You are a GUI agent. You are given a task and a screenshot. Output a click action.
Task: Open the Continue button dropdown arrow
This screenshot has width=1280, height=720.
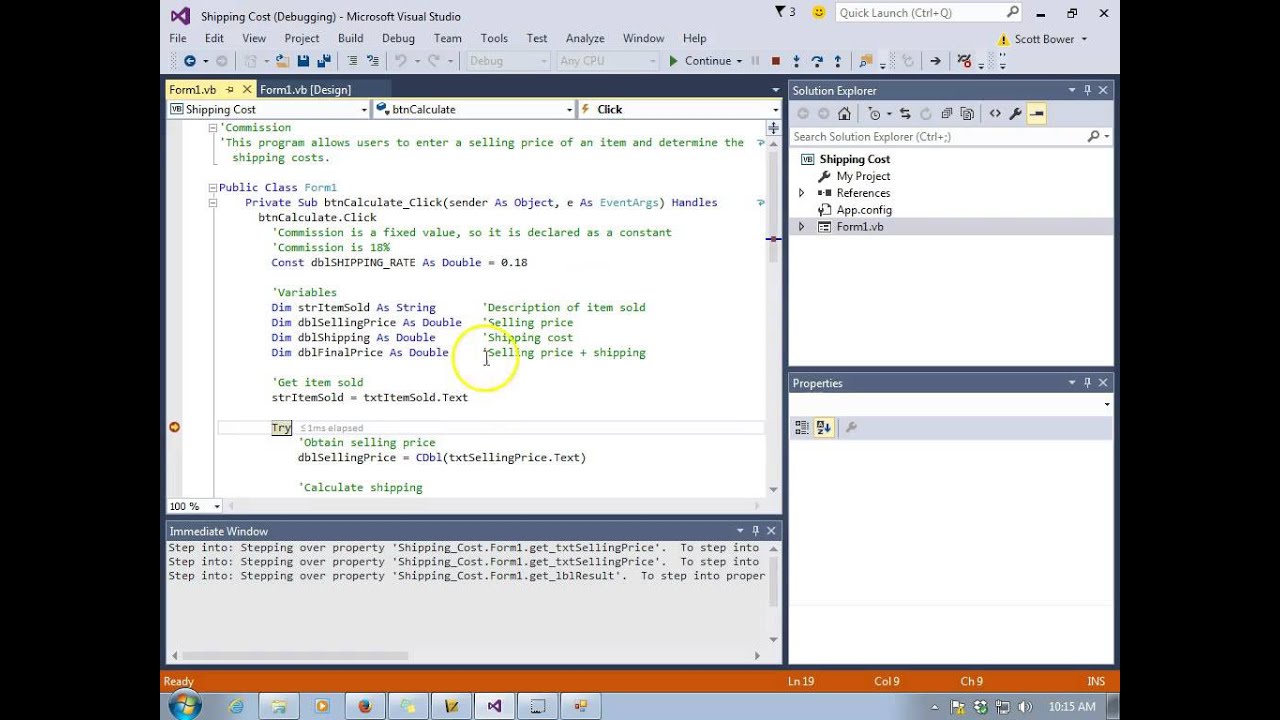coord(739,61)
